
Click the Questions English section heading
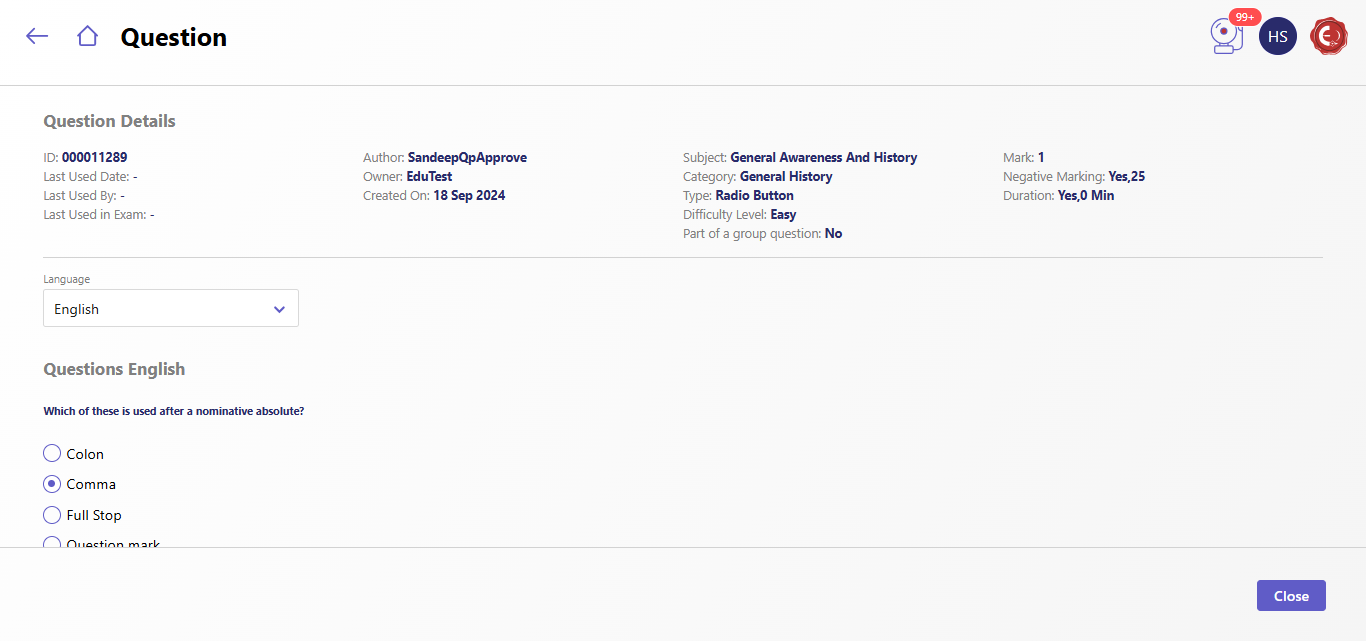[x=114, y=369]
